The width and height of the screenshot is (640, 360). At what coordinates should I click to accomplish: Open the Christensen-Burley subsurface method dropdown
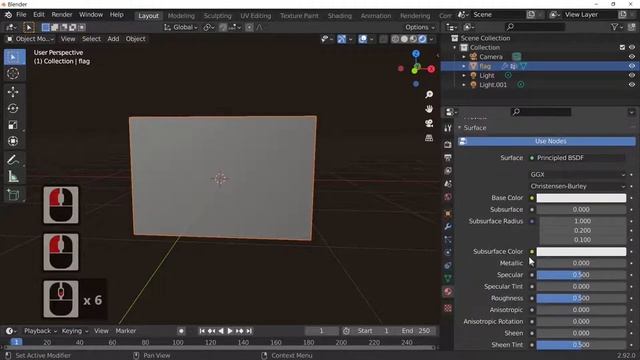click(x=577, y=187)
